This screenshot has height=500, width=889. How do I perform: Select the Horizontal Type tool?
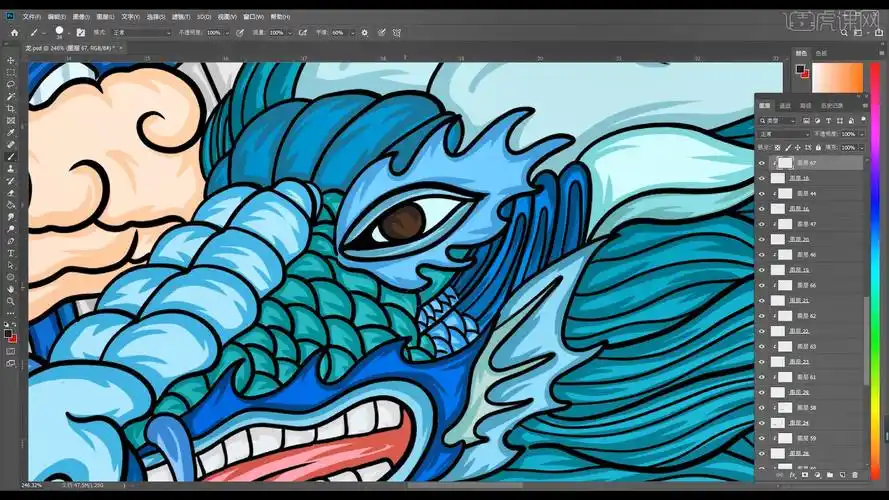tap(11, 253)
